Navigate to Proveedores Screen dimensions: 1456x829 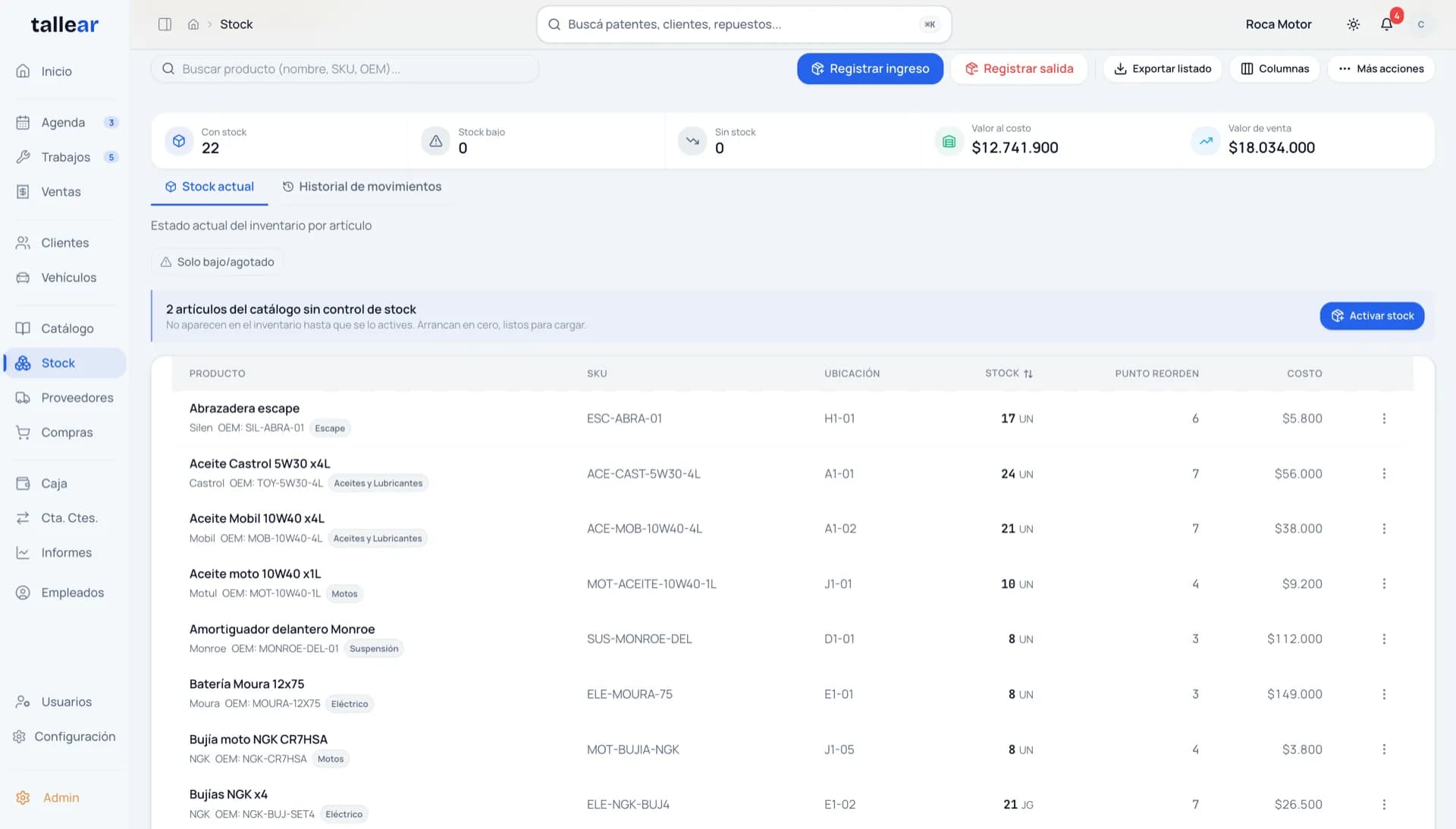click(x=67, y=397)
